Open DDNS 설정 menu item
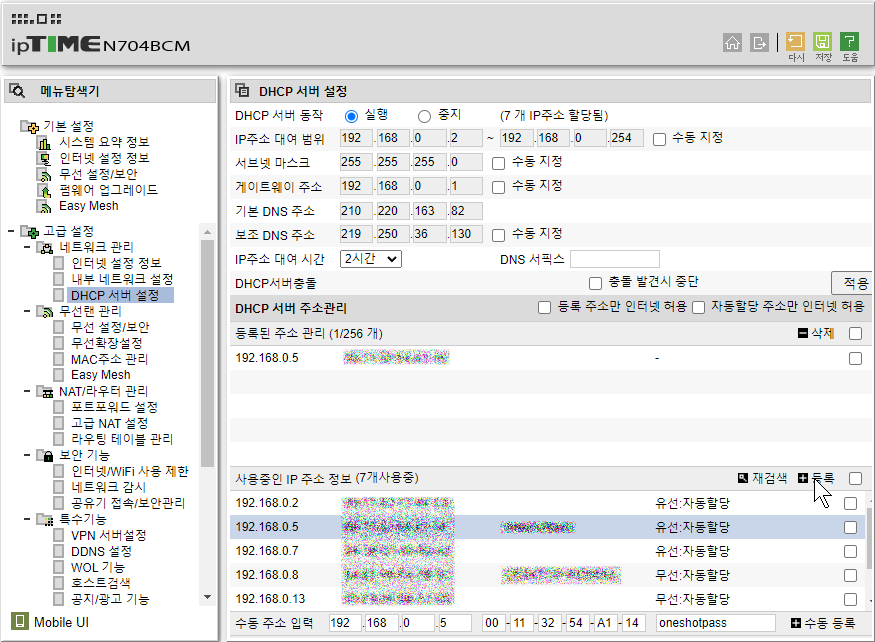875x642 pixels. pos(101,552)
